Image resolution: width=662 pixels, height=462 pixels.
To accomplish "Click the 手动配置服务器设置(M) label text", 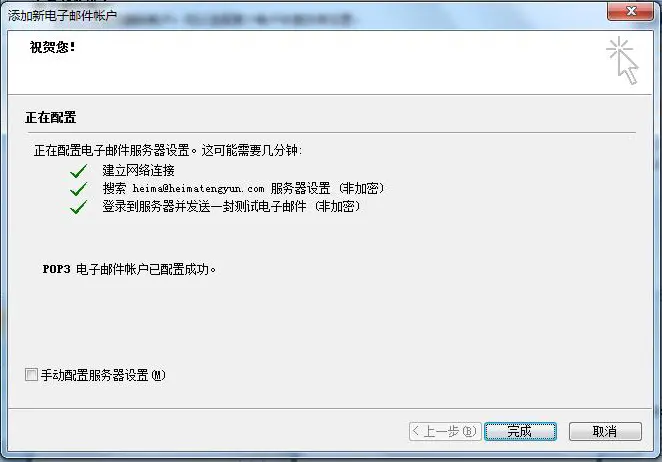I will [103, 375].
